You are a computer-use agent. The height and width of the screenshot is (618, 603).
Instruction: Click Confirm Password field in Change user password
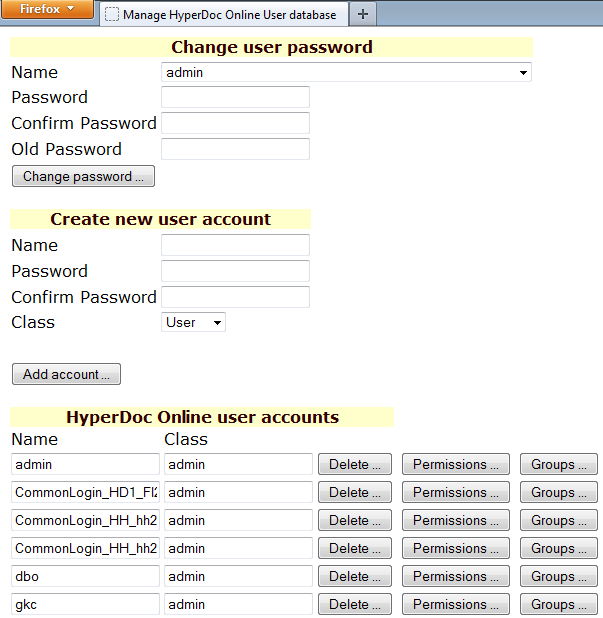[x=235, y=123]
